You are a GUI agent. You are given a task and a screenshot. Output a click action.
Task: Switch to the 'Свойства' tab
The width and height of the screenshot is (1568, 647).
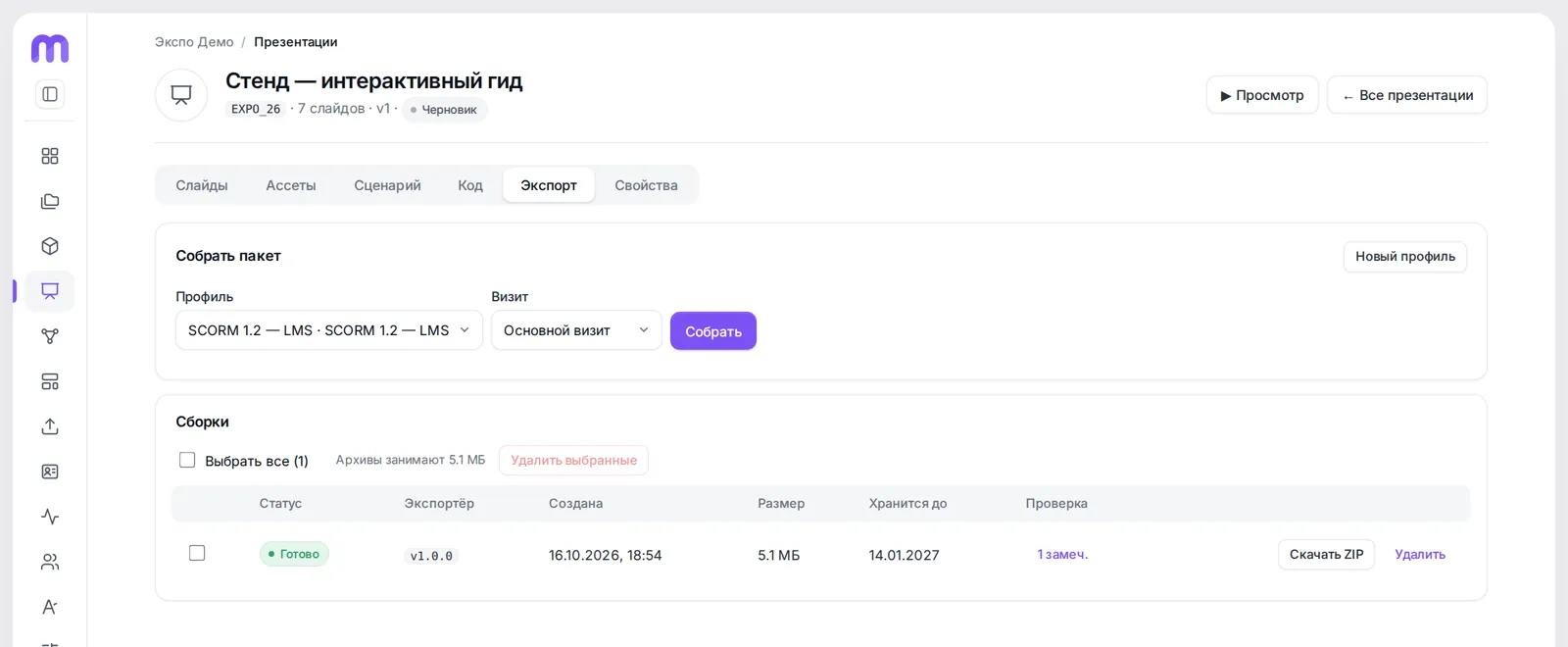pos(646,185)
